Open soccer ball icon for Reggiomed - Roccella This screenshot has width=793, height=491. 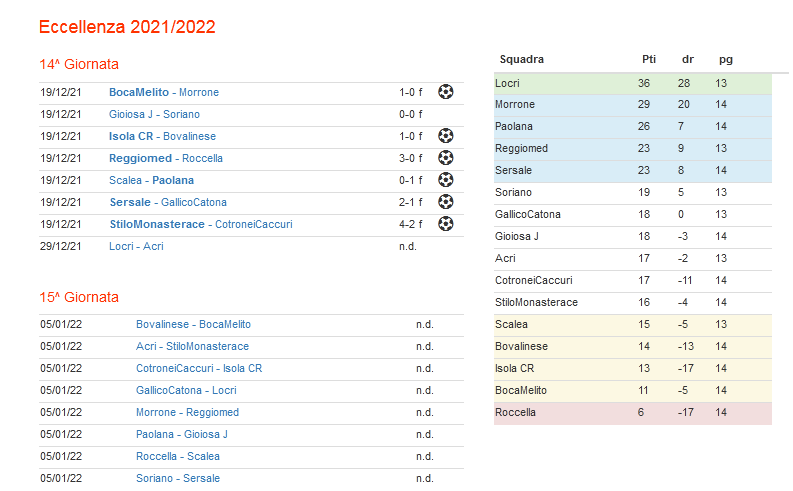[446, 158]
